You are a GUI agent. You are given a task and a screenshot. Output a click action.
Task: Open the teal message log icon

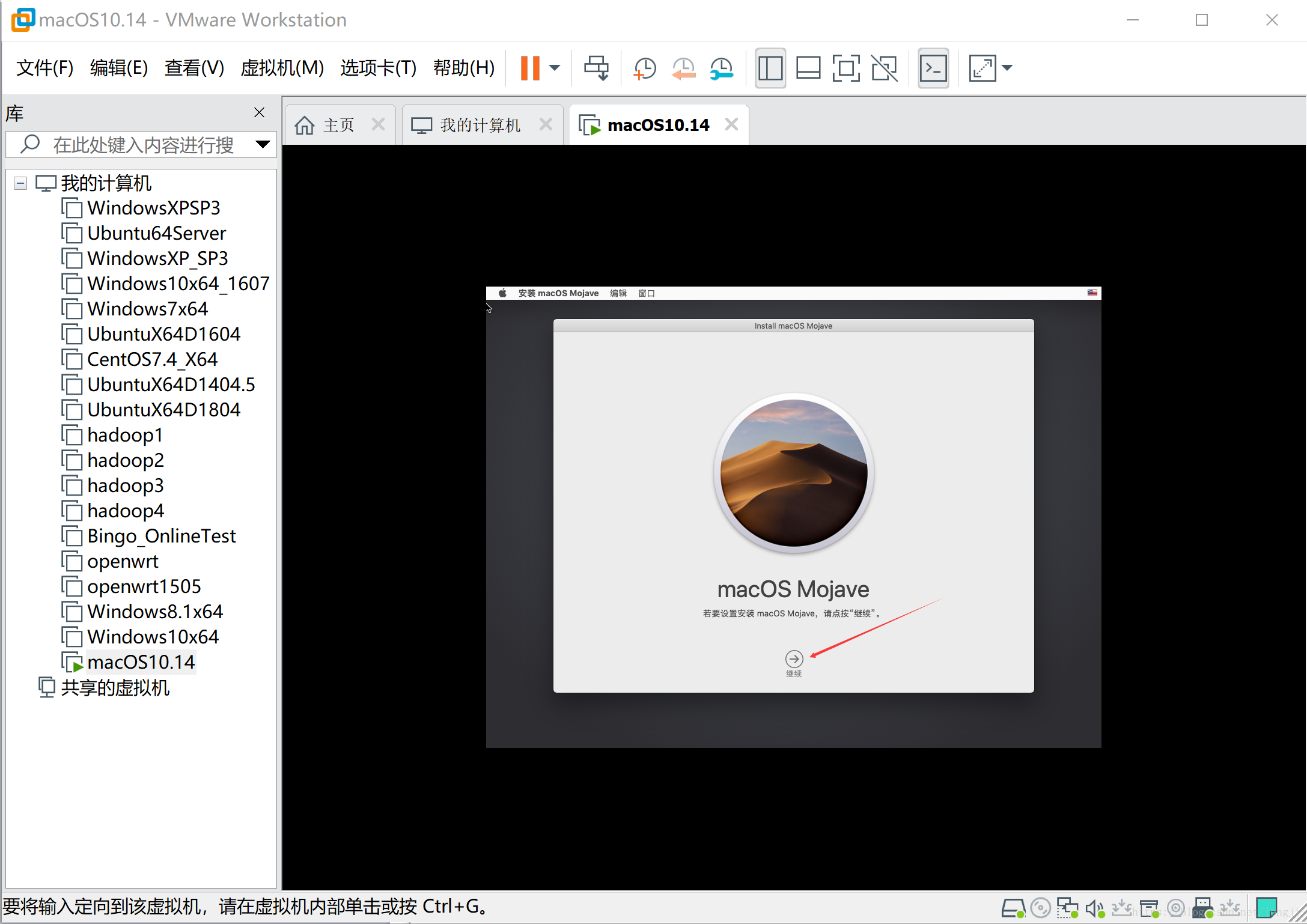[x=1266, y=908]
